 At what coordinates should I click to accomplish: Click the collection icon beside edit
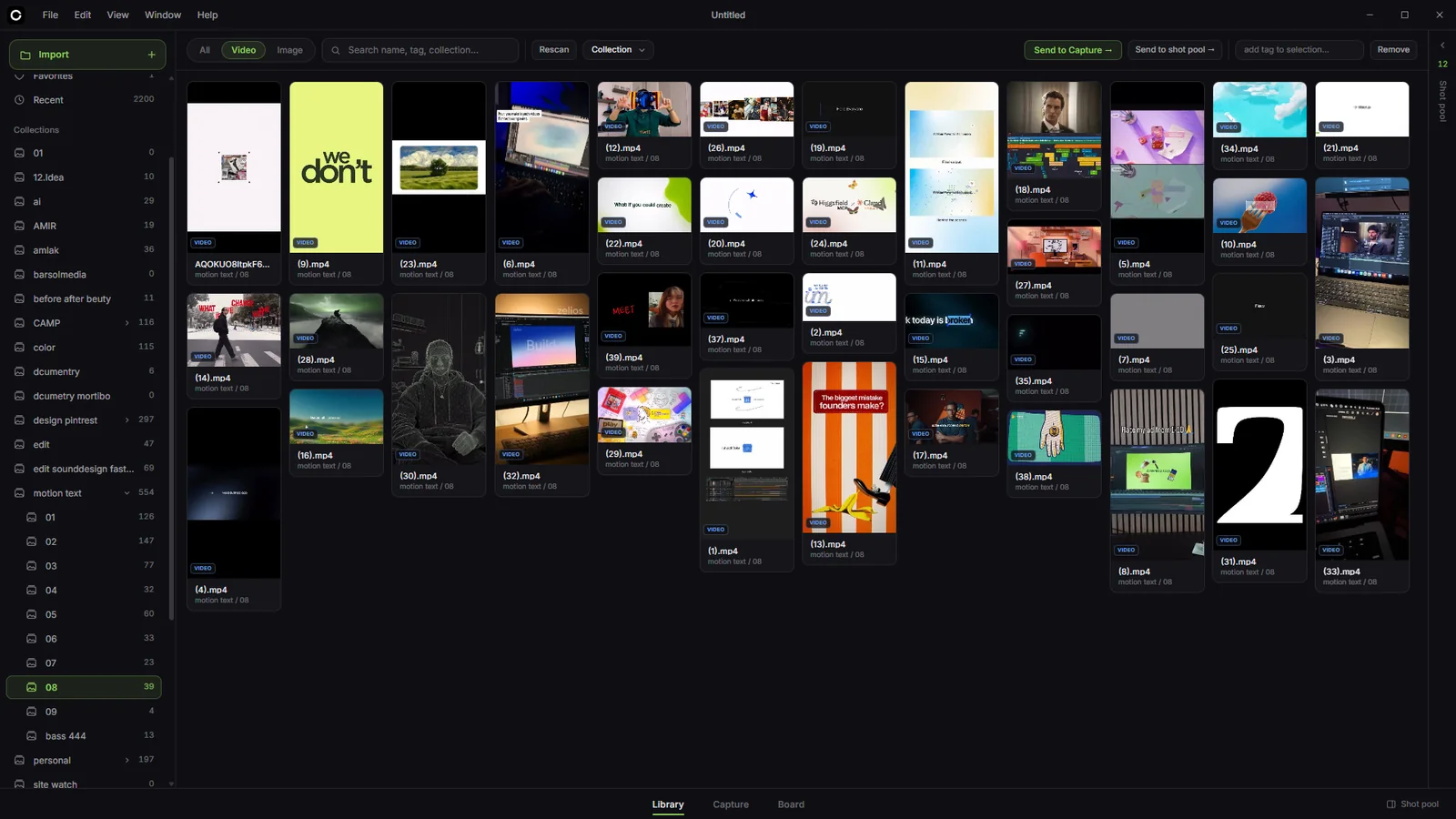pyautogui.click(x=19, y=444)
